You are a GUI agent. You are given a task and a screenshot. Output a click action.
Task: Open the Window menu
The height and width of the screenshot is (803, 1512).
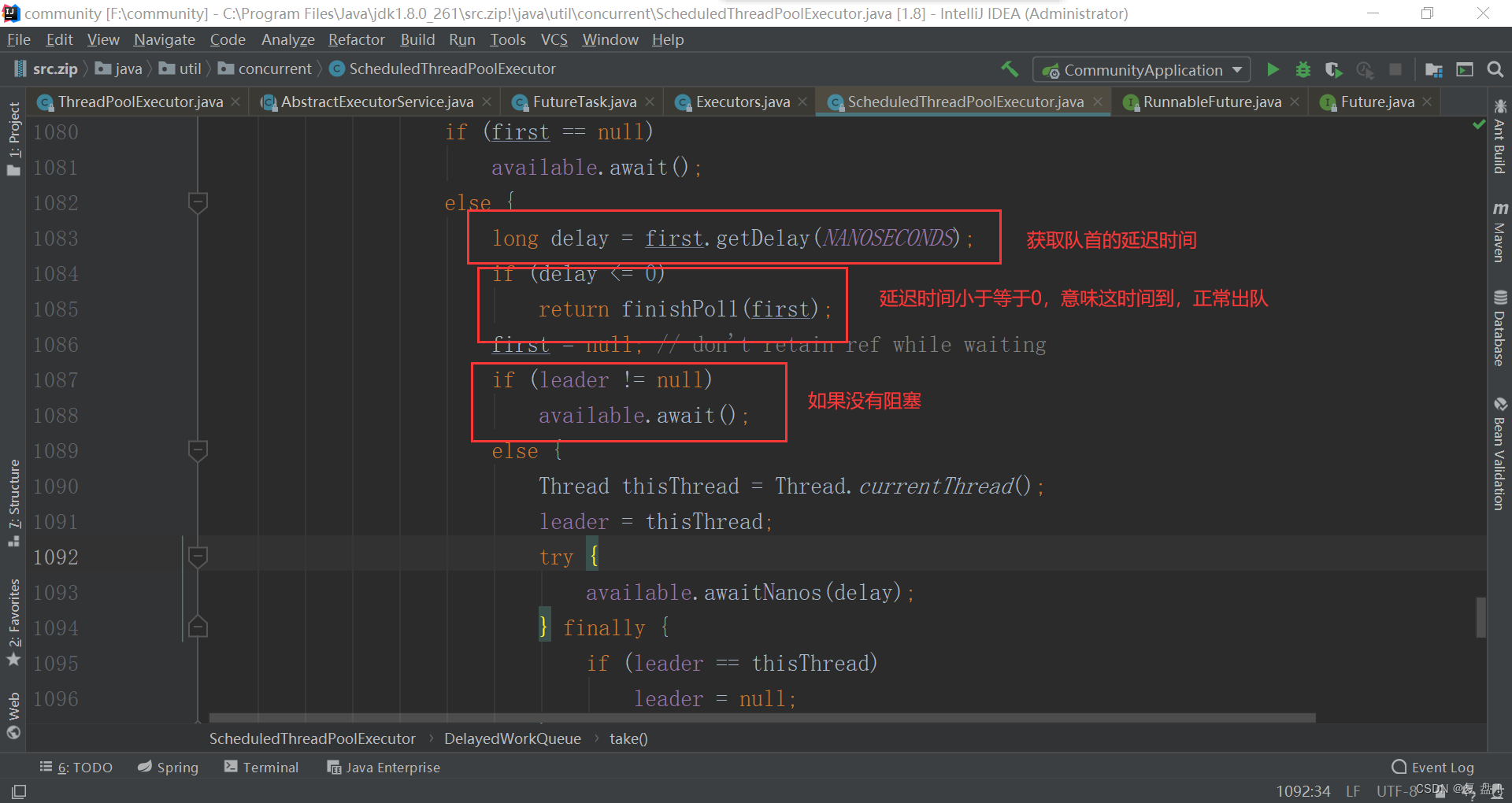[610, 39]
